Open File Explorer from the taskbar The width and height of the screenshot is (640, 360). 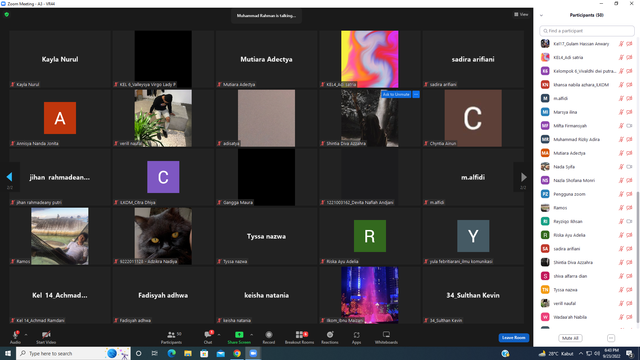tap(188, 353)
